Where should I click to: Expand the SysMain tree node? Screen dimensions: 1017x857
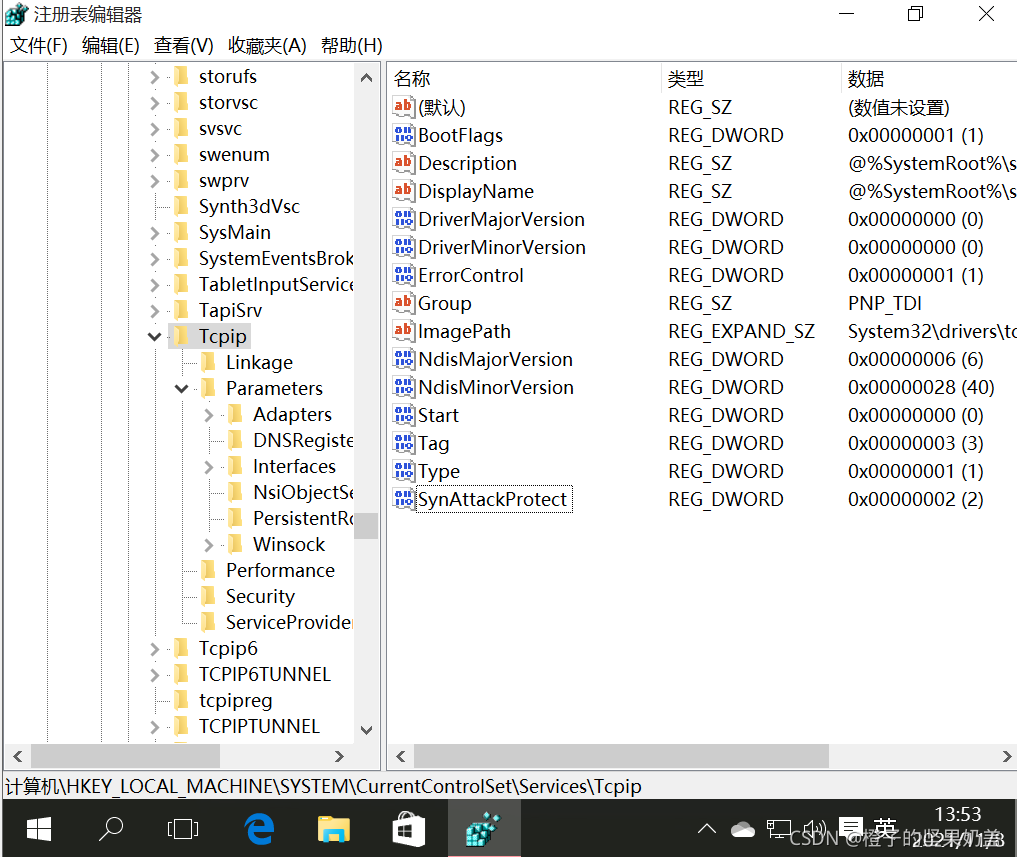coord(154,232)
